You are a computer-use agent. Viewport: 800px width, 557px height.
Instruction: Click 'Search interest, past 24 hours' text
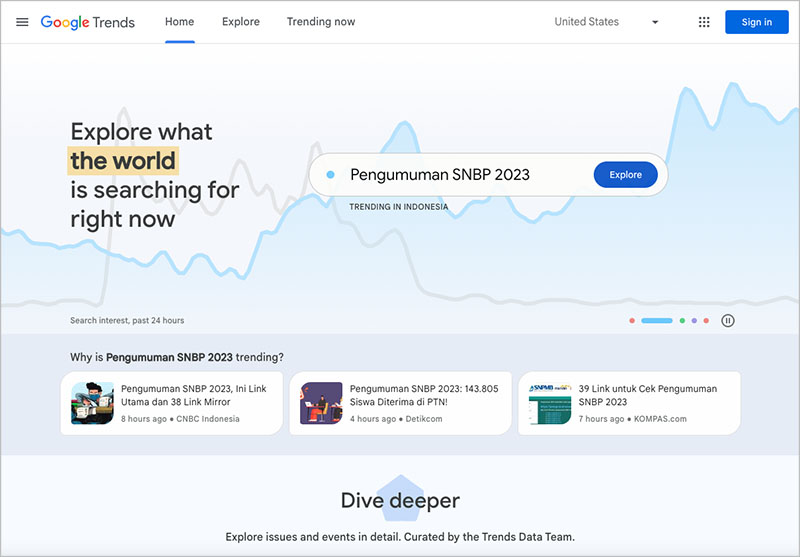127,320
